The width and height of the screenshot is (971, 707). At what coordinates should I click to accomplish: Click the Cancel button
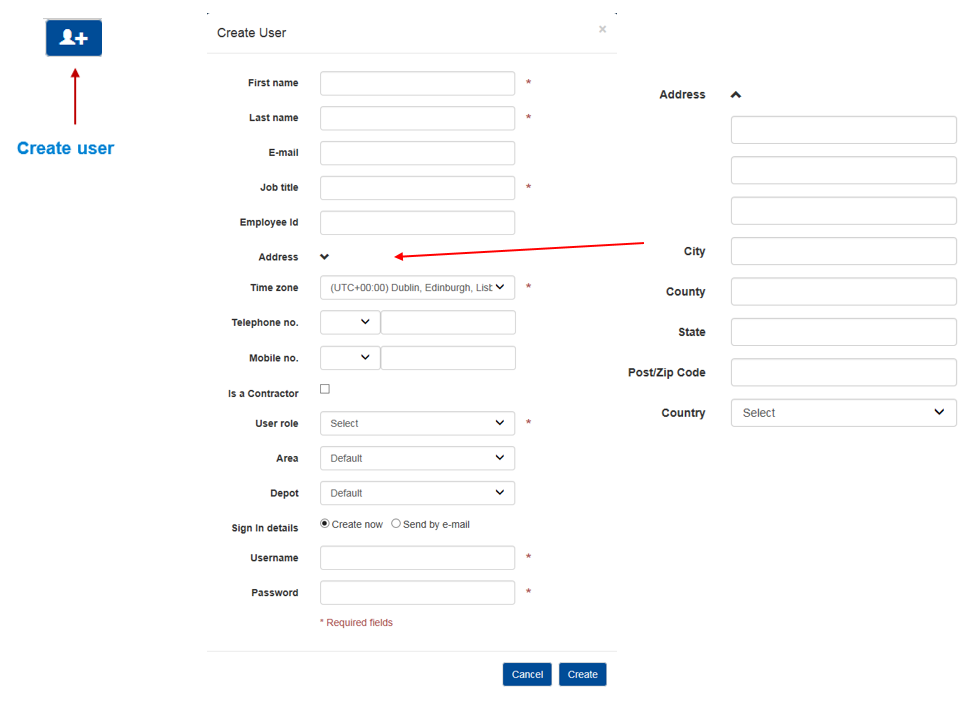(x=527, y=674)
